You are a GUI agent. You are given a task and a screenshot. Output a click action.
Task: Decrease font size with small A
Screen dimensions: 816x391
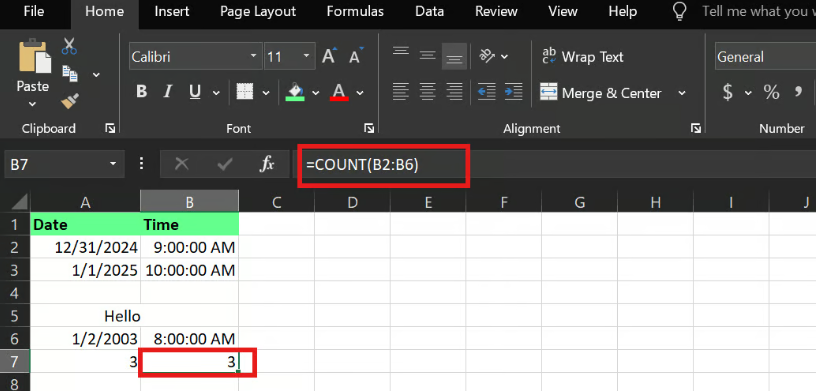(x=356, y=56)
